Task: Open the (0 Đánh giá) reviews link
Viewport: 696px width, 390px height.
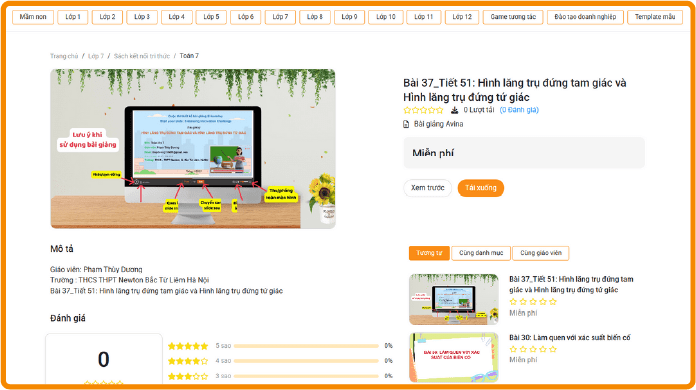Action: [519, 110]
